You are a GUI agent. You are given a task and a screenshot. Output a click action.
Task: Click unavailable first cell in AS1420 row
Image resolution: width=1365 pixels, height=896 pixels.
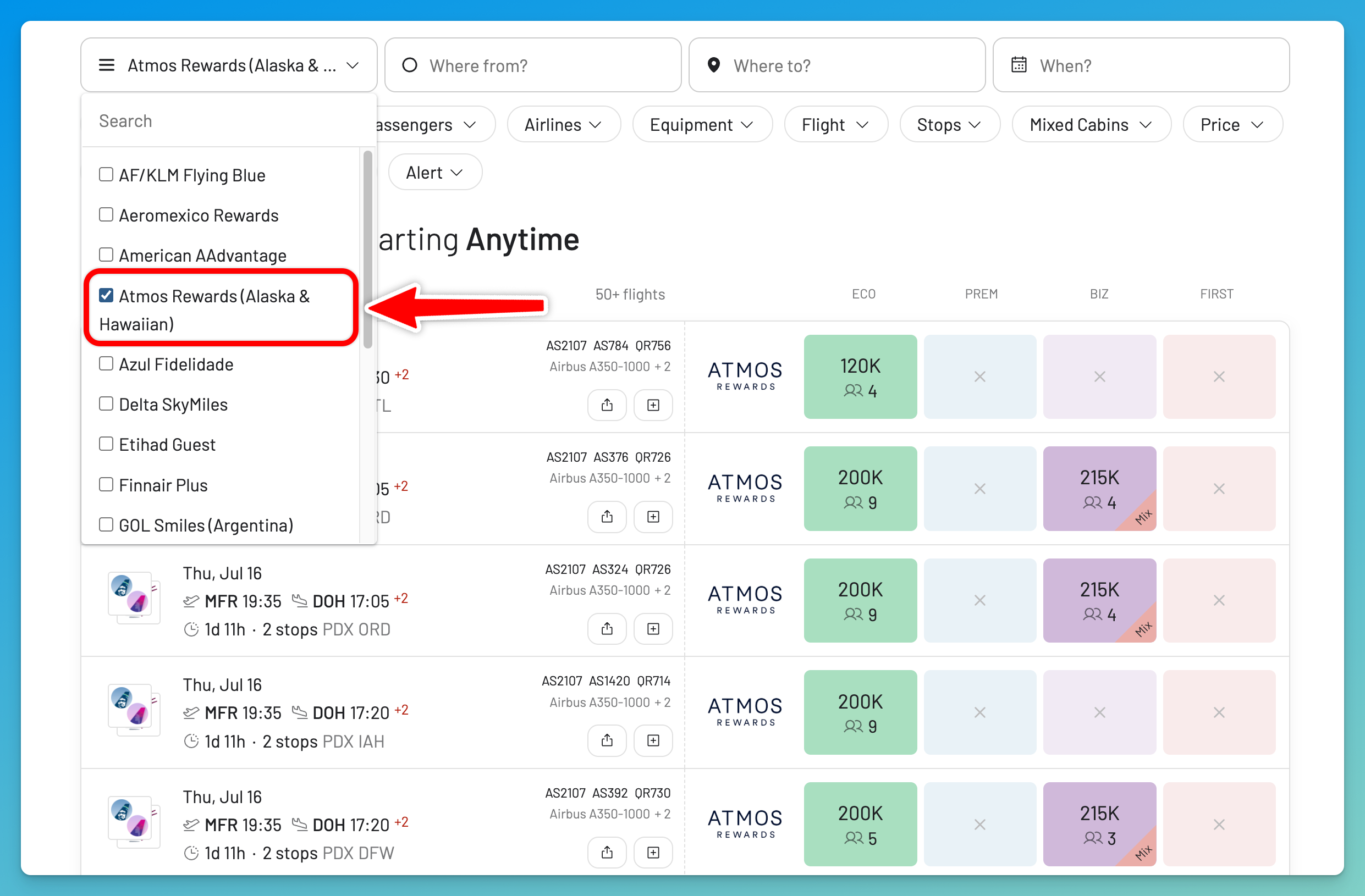point(1219,712)
